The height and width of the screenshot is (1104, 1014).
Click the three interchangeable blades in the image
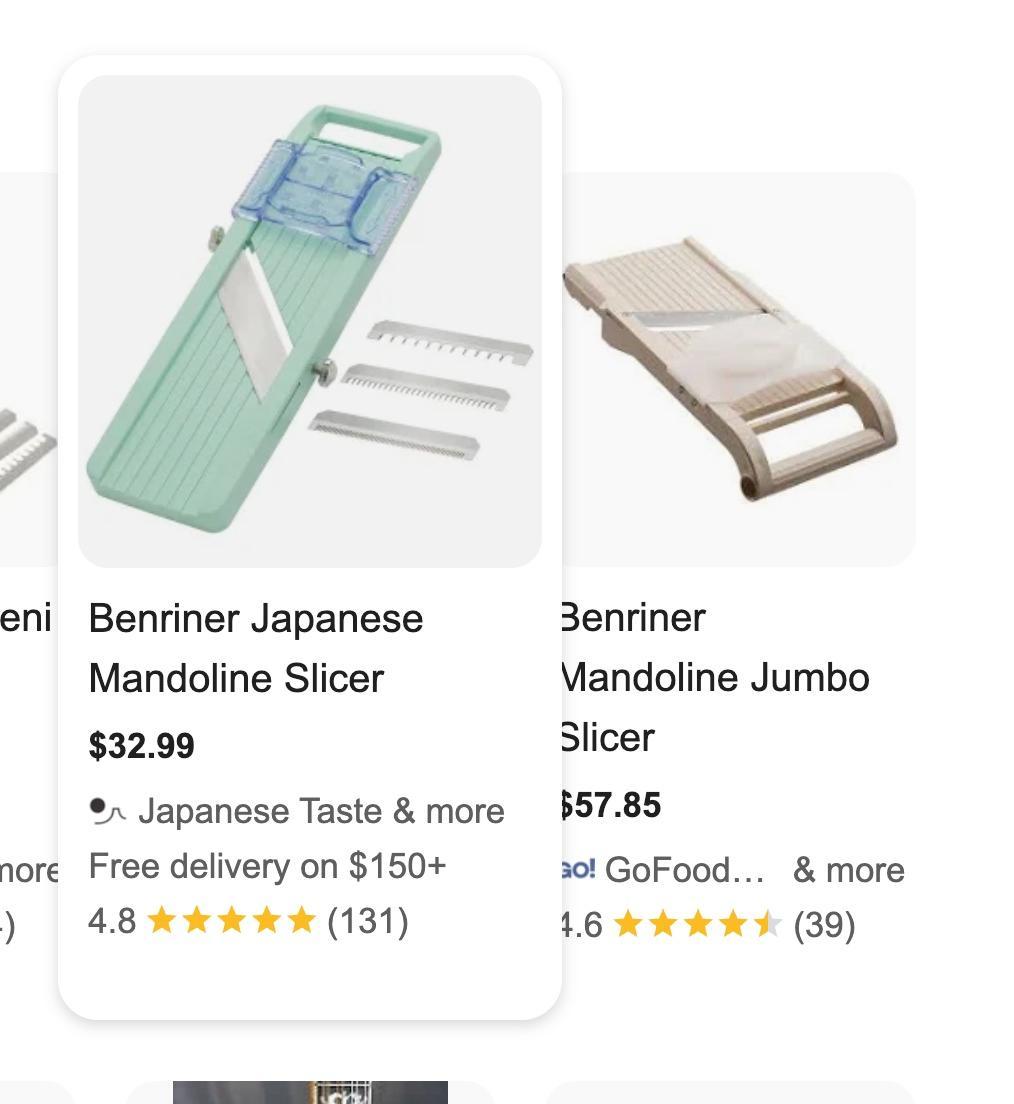tap(420, 390)
